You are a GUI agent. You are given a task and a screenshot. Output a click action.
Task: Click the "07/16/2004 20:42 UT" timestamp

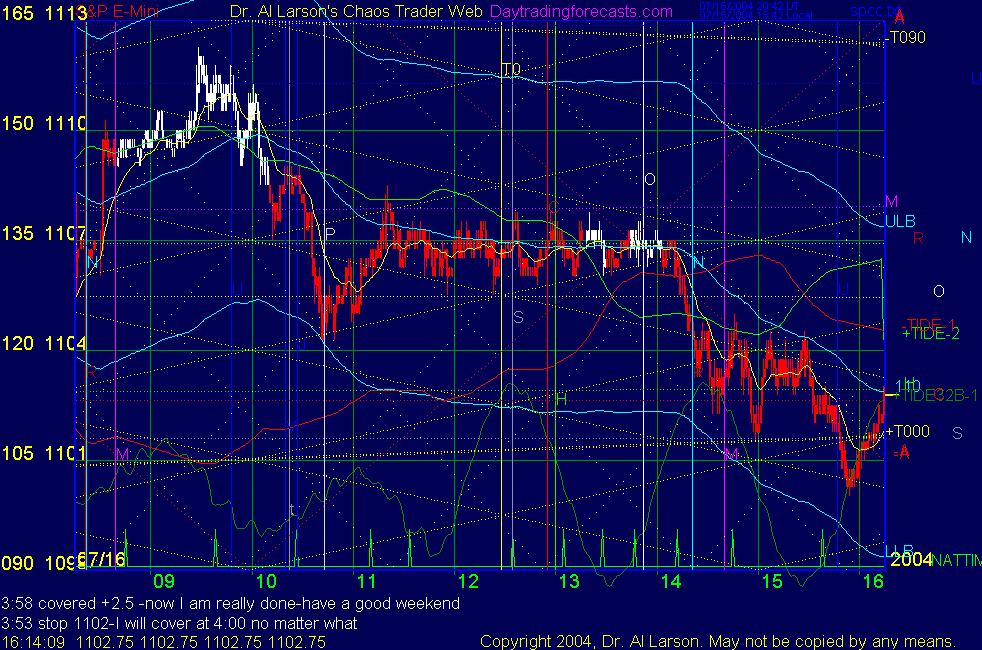click(x=749, y=6)
